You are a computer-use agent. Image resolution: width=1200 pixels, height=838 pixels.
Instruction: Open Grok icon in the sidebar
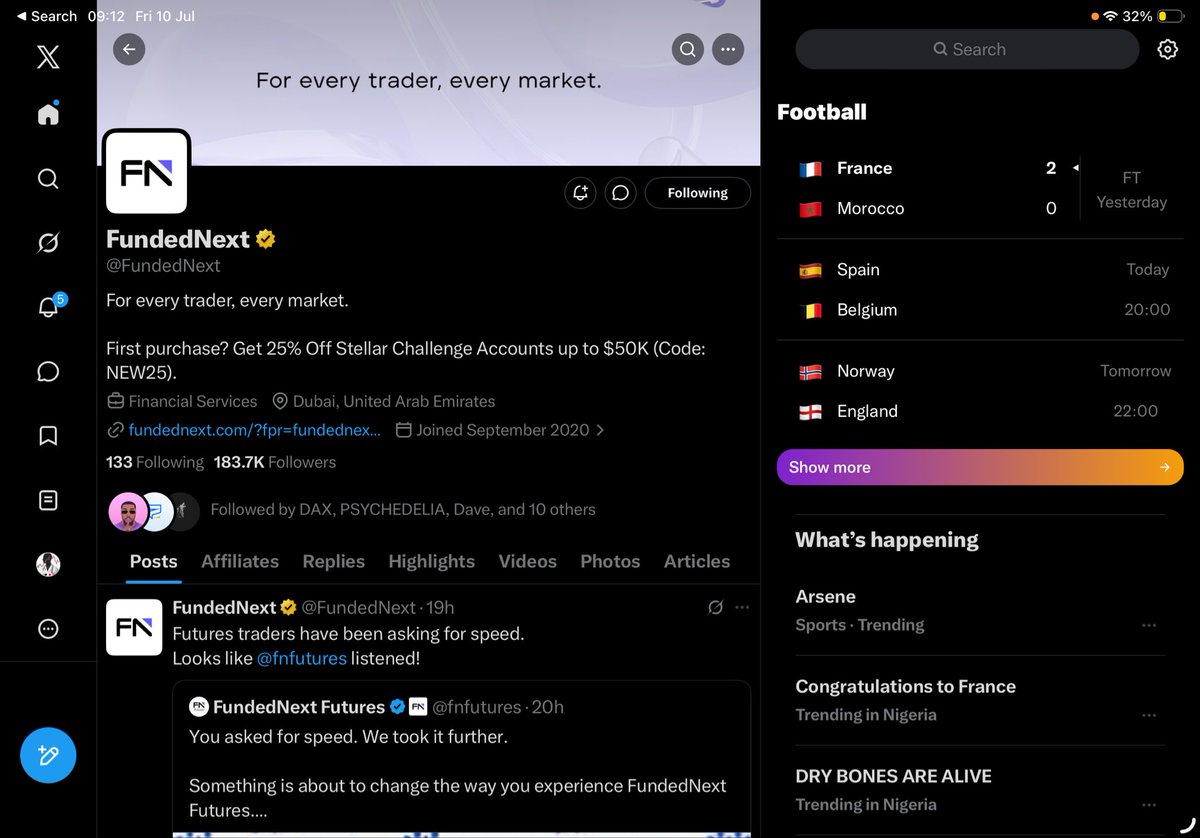48,243
